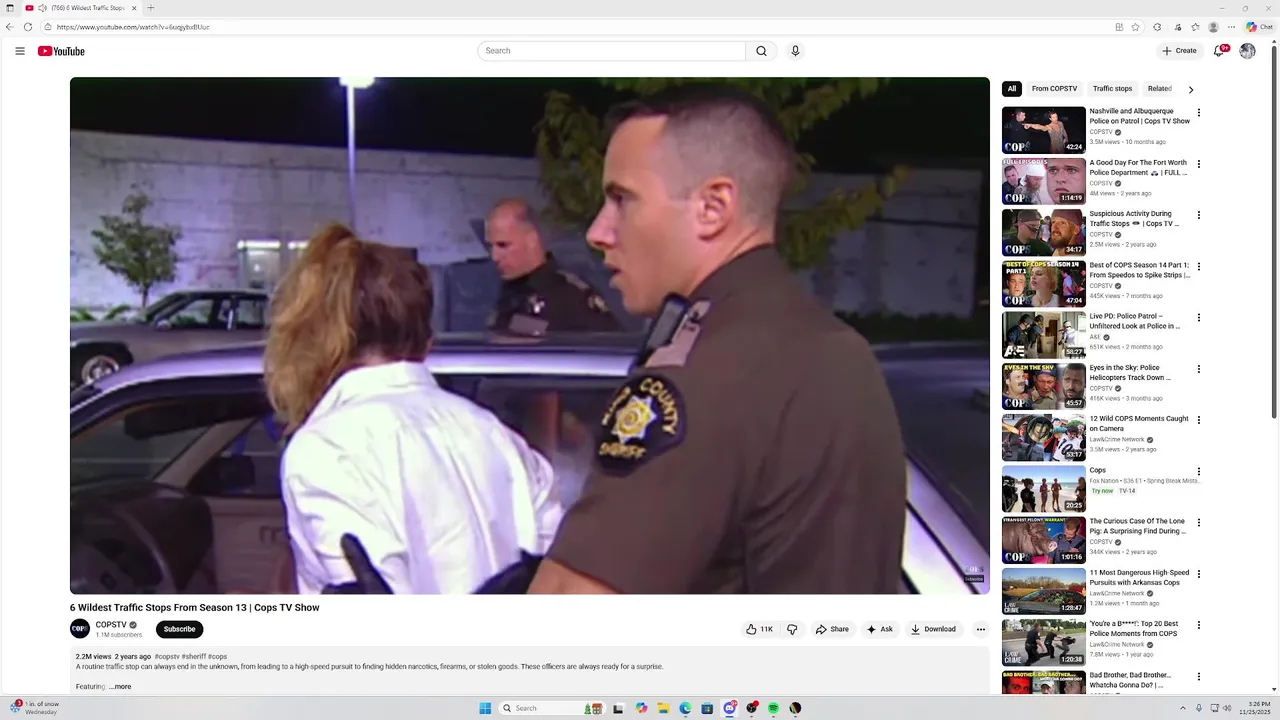Click the Create button
The height and width of the screenshot is (720, 1280).
[1179, 51]
